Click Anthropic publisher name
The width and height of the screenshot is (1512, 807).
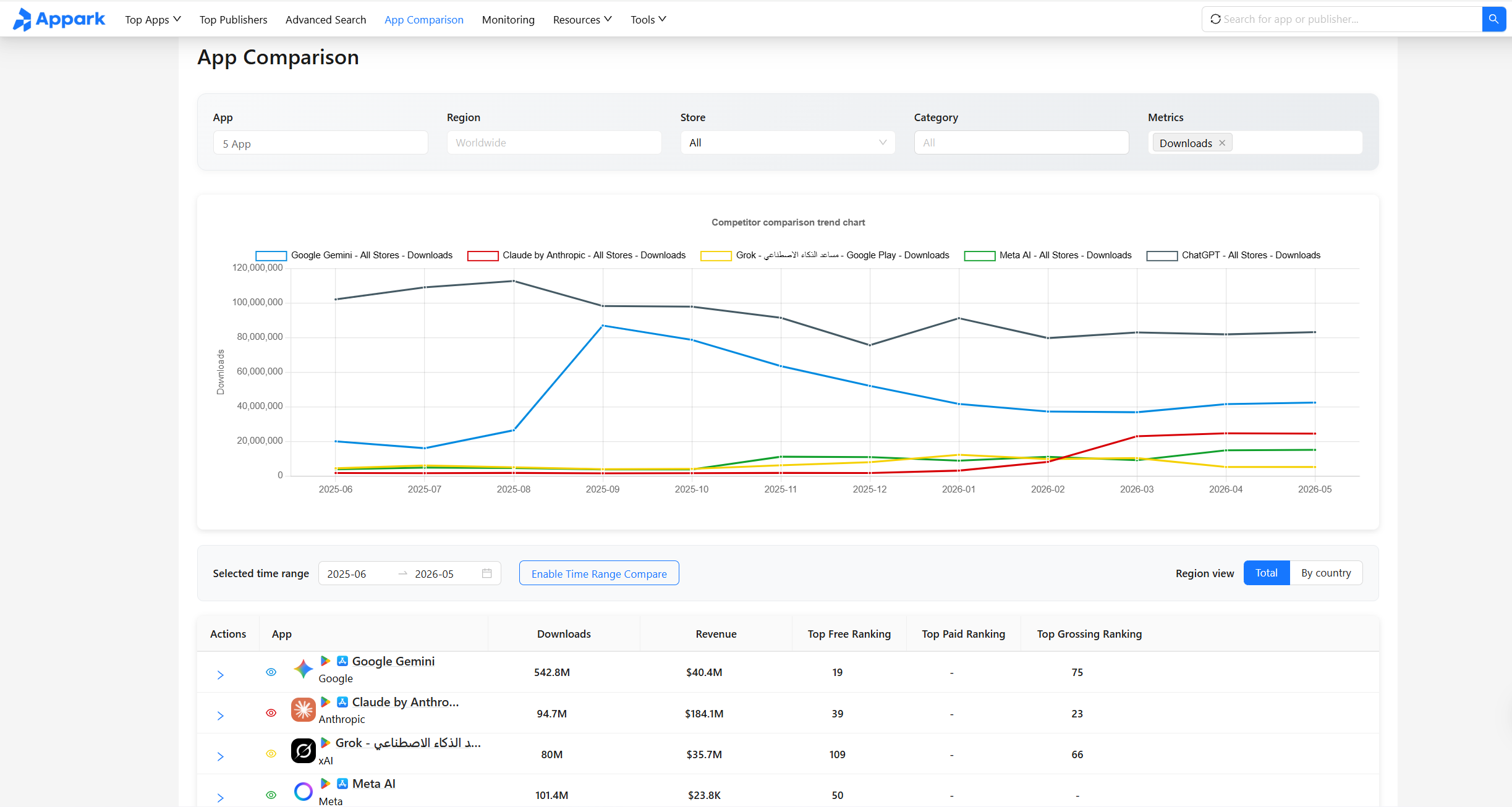point(342,719)
